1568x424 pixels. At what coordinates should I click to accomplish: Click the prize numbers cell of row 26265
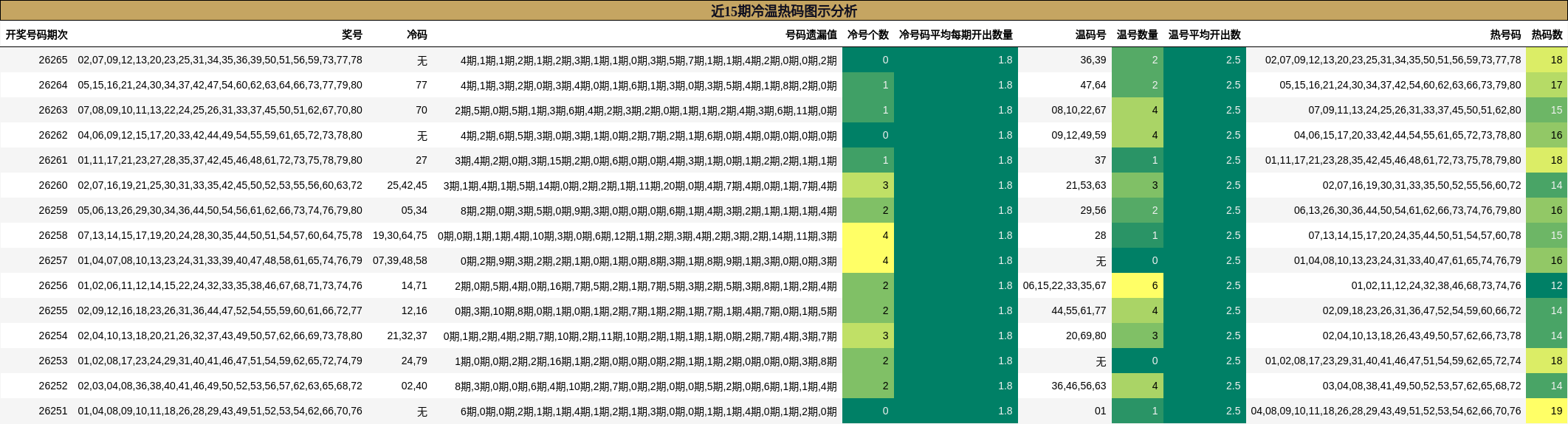(x=220, y=60)
